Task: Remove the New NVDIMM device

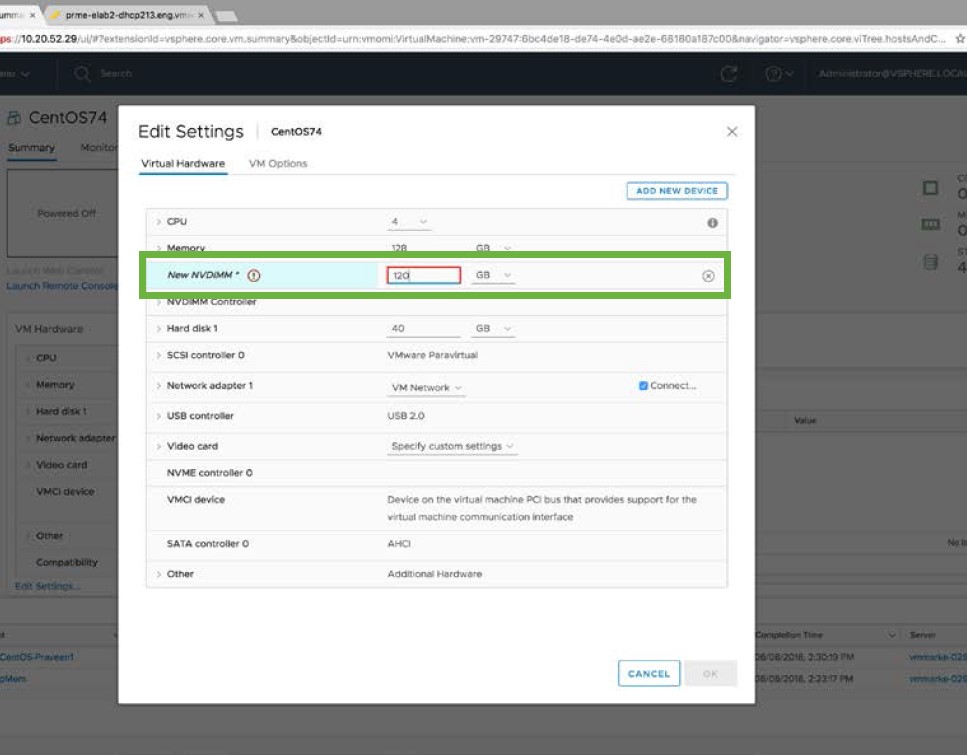Action: click(x=708, y=276)
